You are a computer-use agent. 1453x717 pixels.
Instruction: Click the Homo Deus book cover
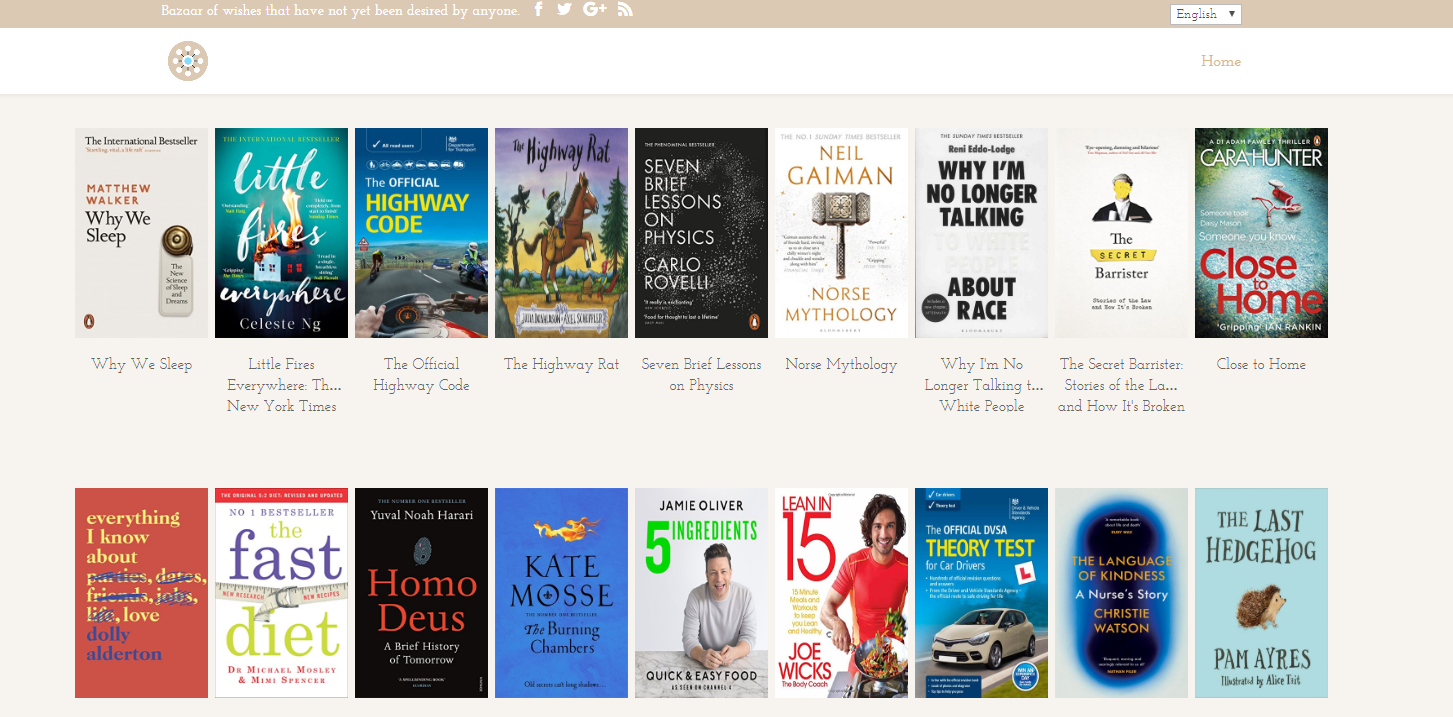pos(421,592)
